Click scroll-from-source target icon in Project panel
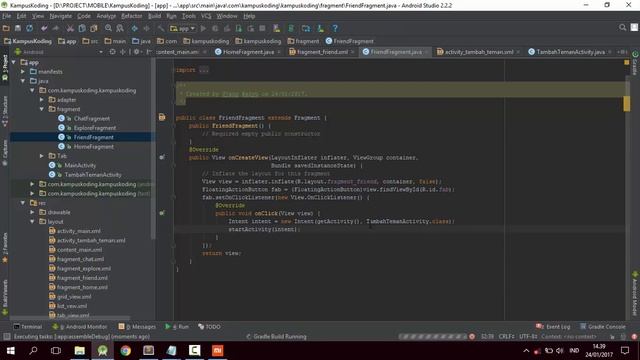The image size is (640, 360). (x=113, y=52)
